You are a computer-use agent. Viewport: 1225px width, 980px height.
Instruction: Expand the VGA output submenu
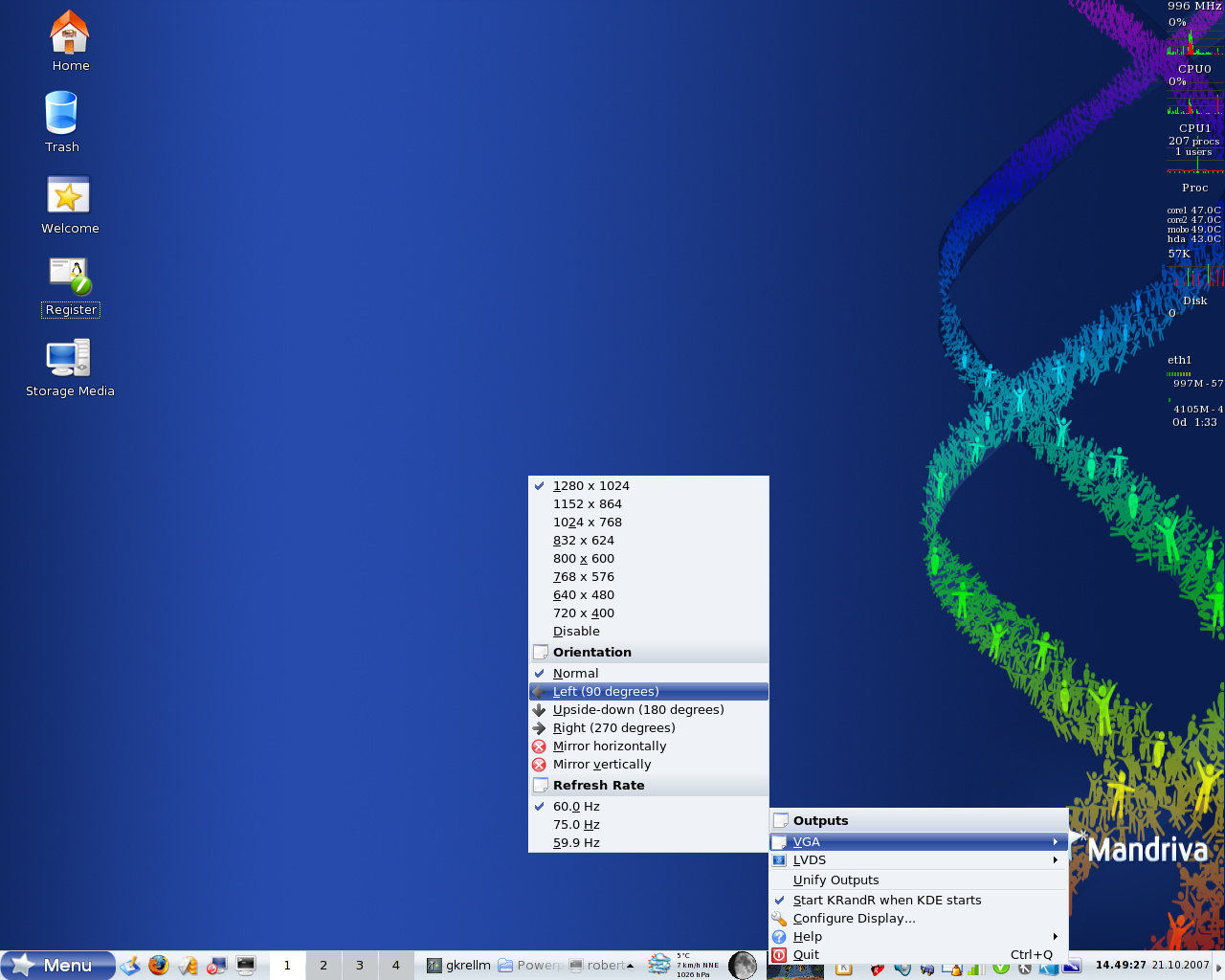coord(919,842)
